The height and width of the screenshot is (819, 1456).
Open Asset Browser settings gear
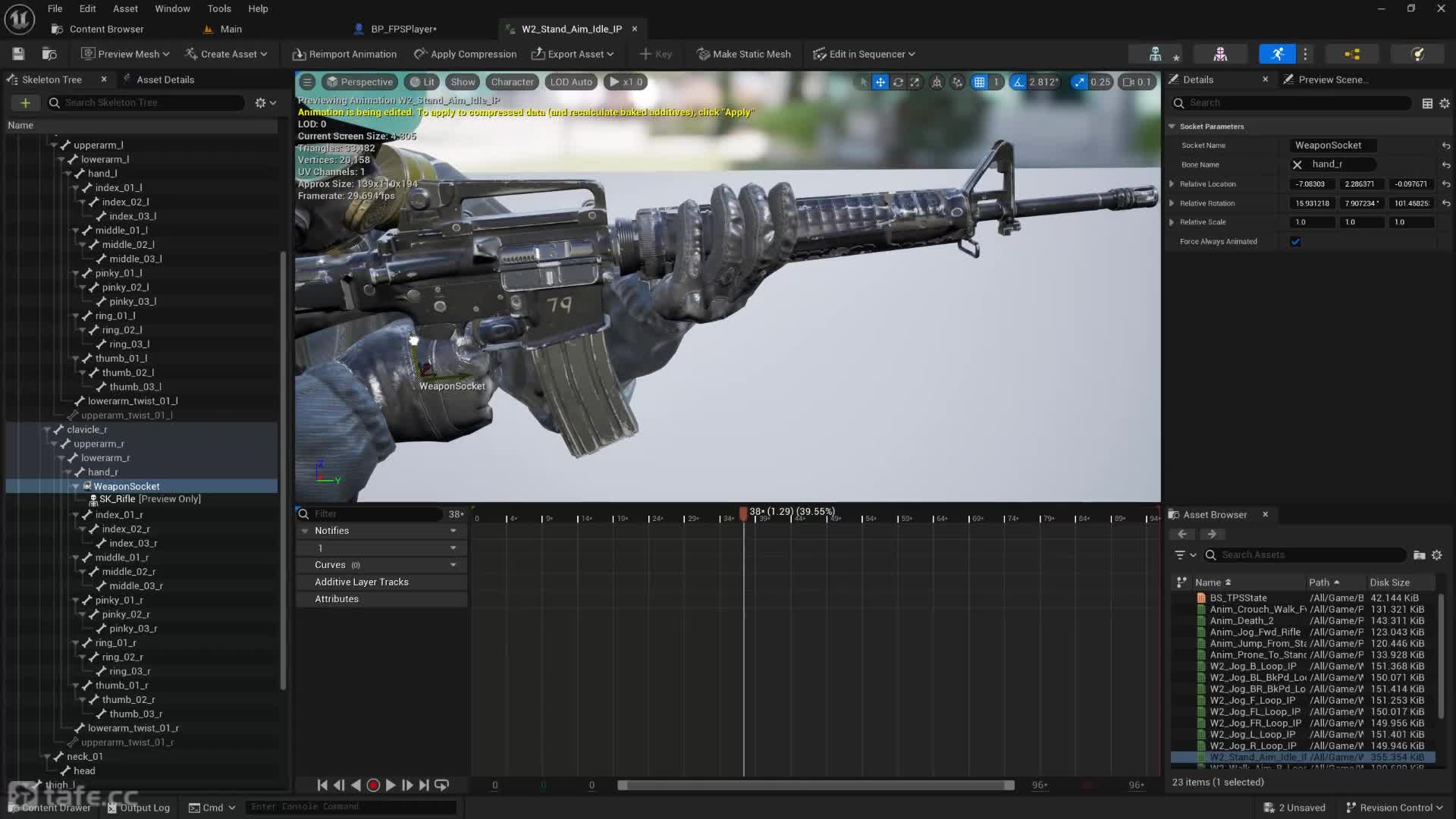coord(1436,555)
